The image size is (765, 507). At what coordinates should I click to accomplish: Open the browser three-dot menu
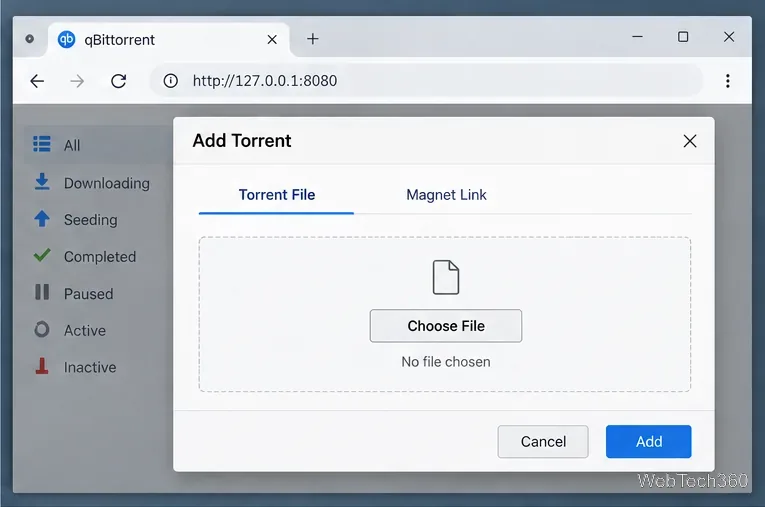coord(727,81)
